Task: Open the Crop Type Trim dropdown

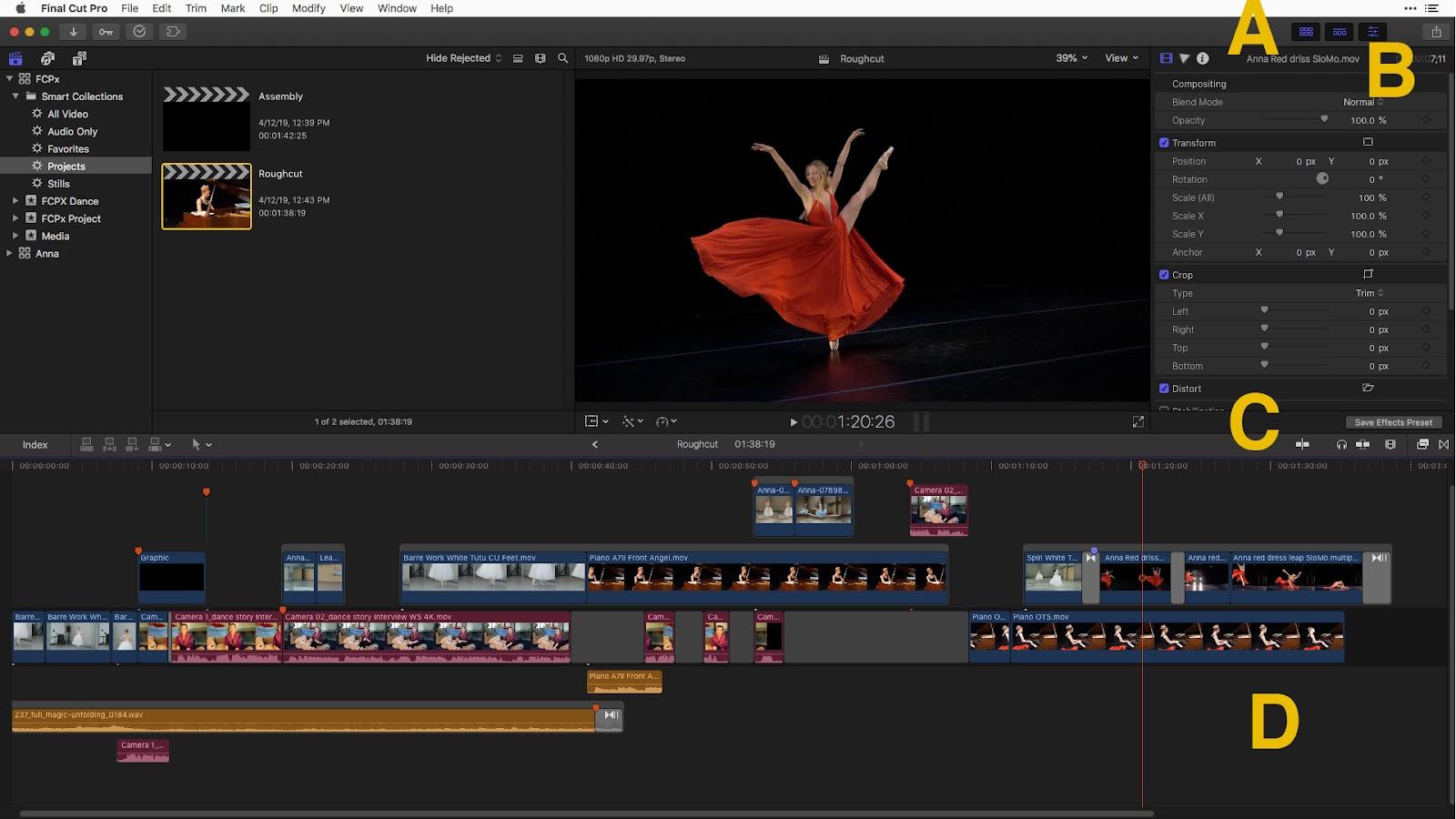Action: click(x=1370, y=293)
